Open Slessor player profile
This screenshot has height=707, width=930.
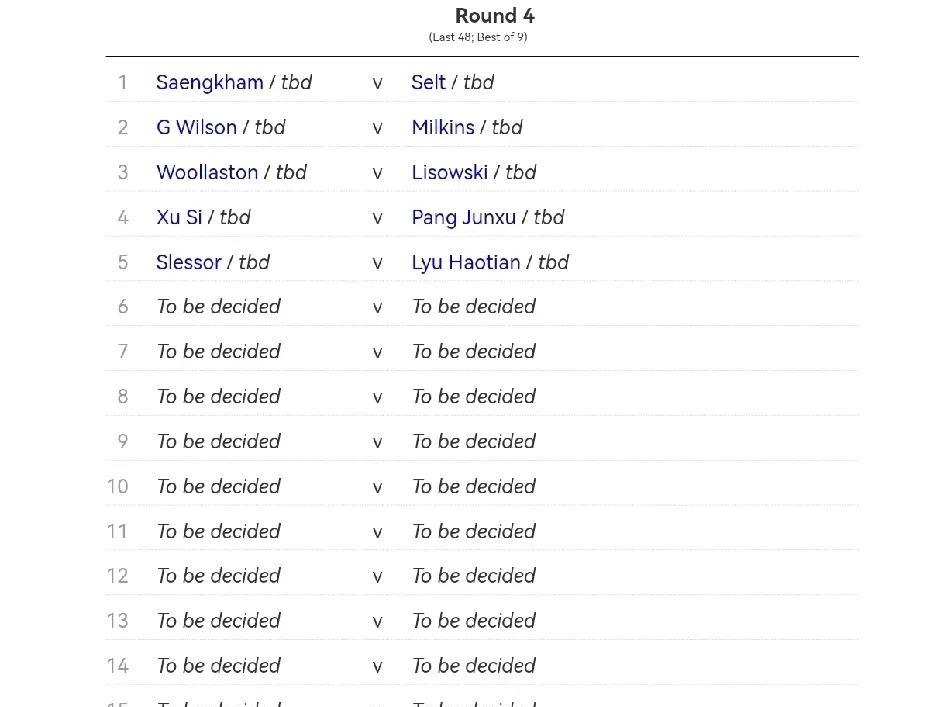click(x=188, y=262)
